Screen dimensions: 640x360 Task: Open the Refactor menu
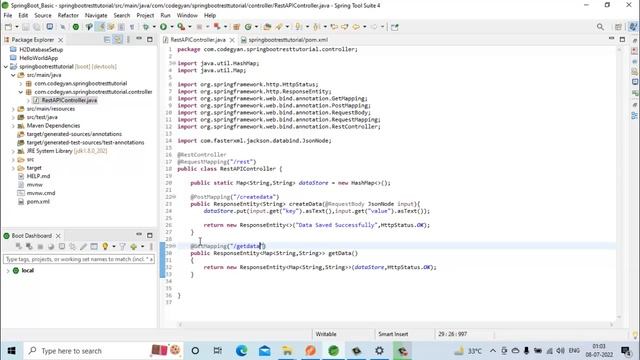[x=68, y=16]
